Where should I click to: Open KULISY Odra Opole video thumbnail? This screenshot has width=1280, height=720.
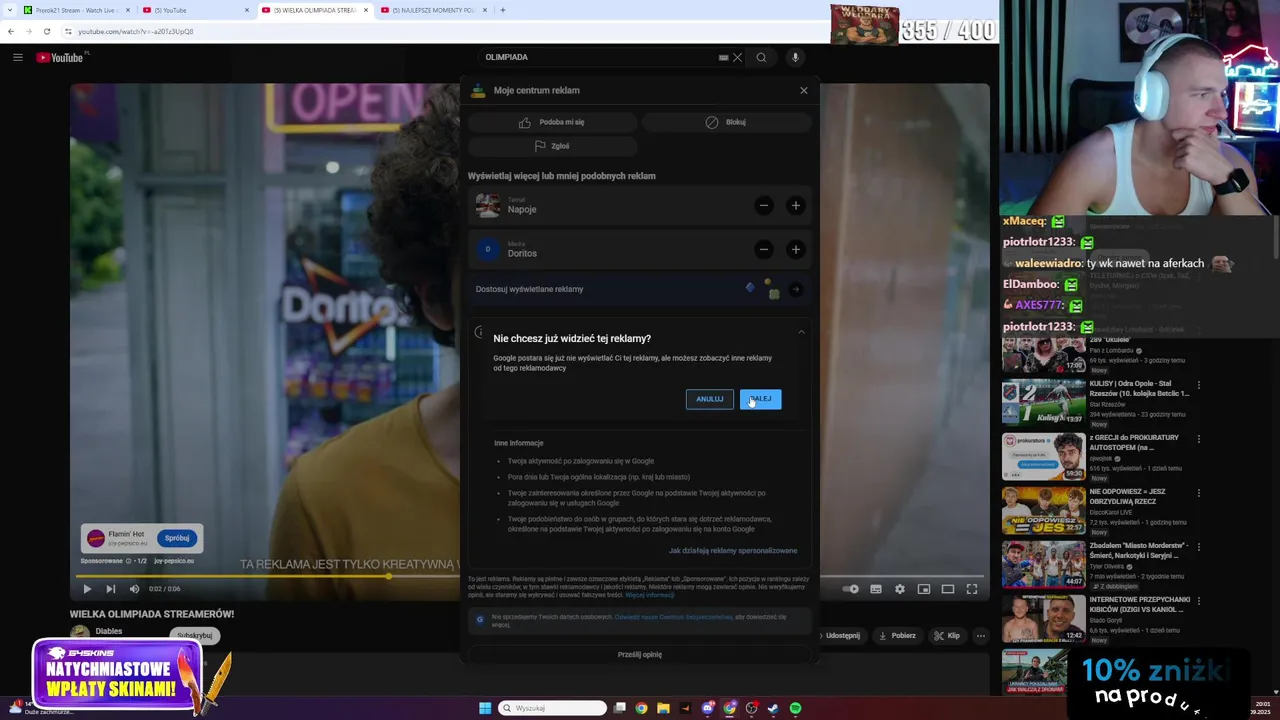click(x=1044, y=403)
